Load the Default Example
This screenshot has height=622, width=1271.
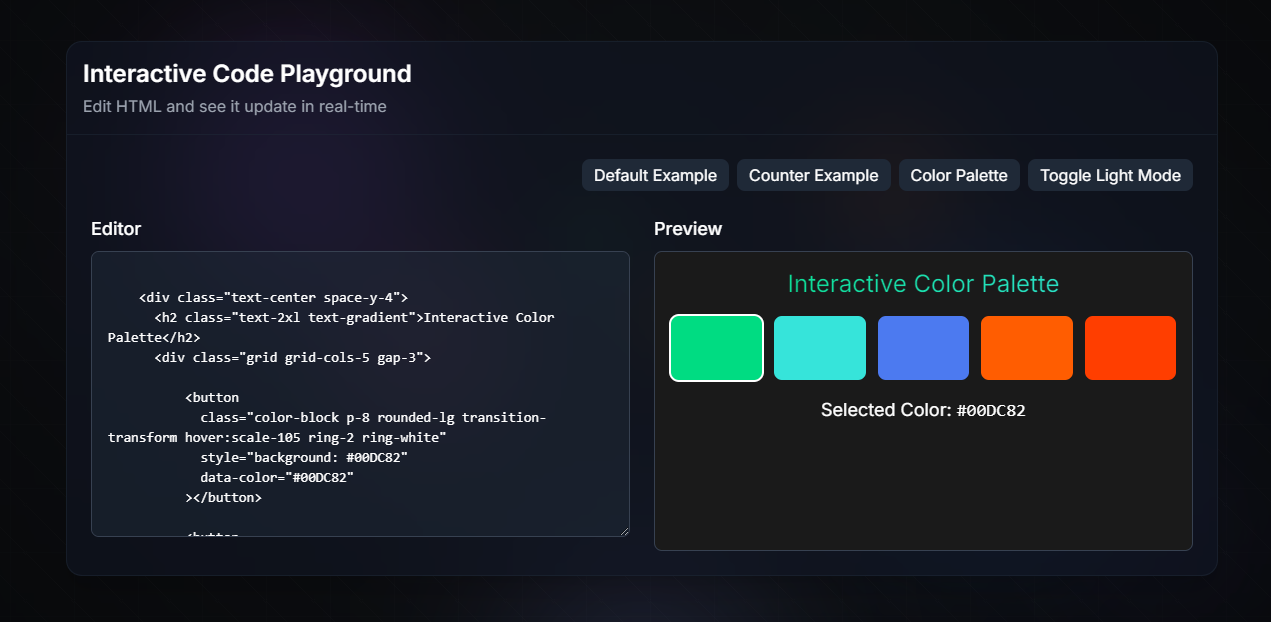click(x=655, y=175)
